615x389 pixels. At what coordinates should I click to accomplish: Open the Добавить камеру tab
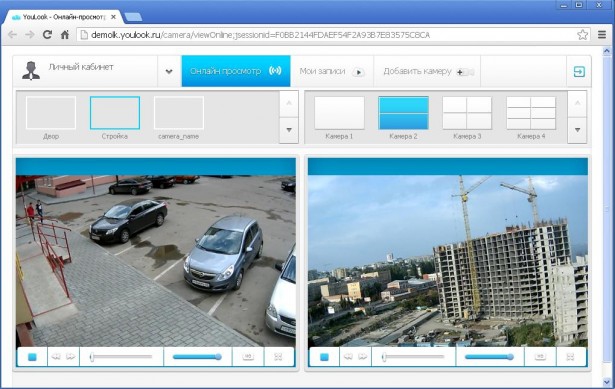point(427,71)
